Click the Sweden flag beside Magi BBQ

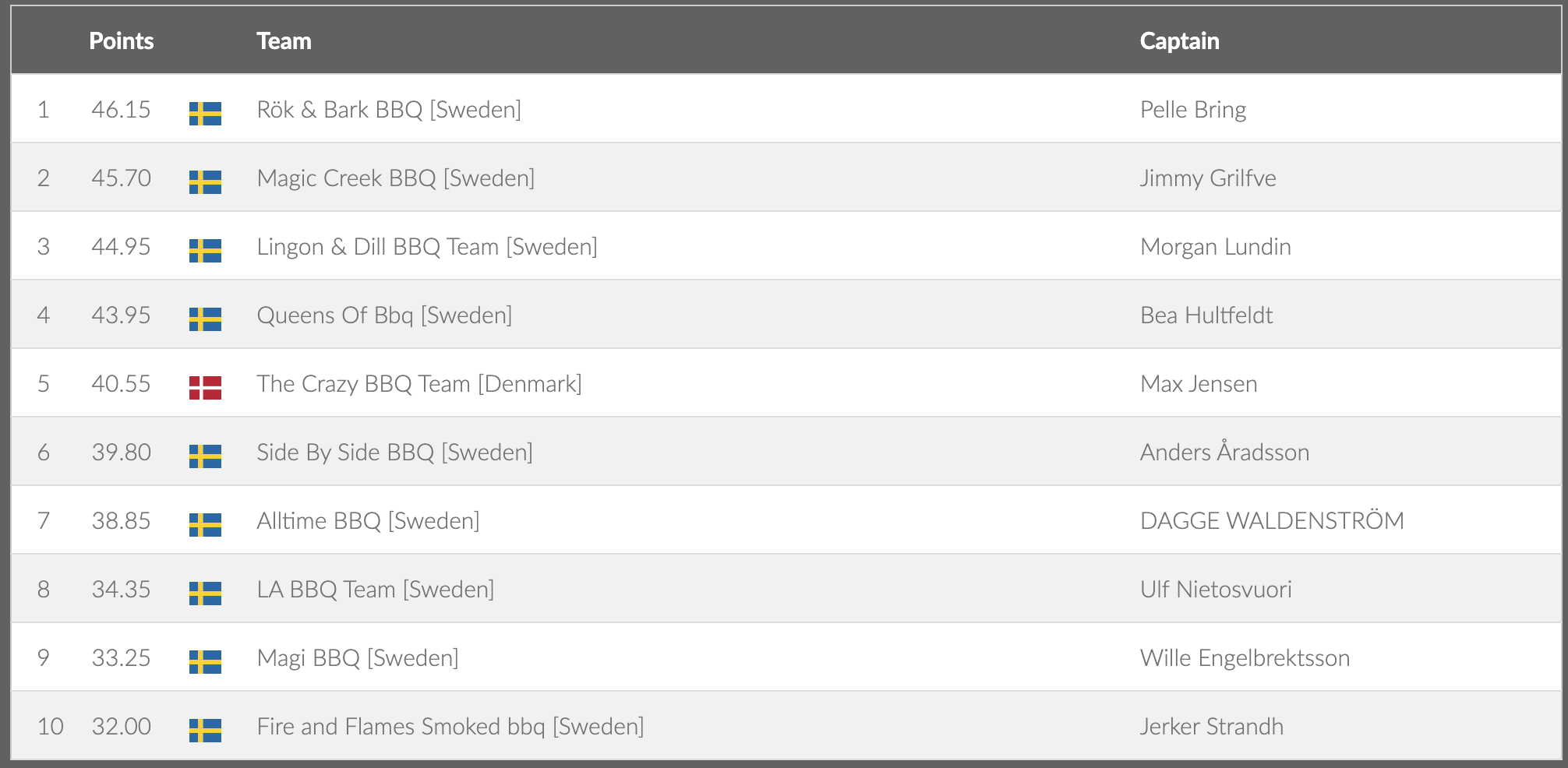click(205, 662)
